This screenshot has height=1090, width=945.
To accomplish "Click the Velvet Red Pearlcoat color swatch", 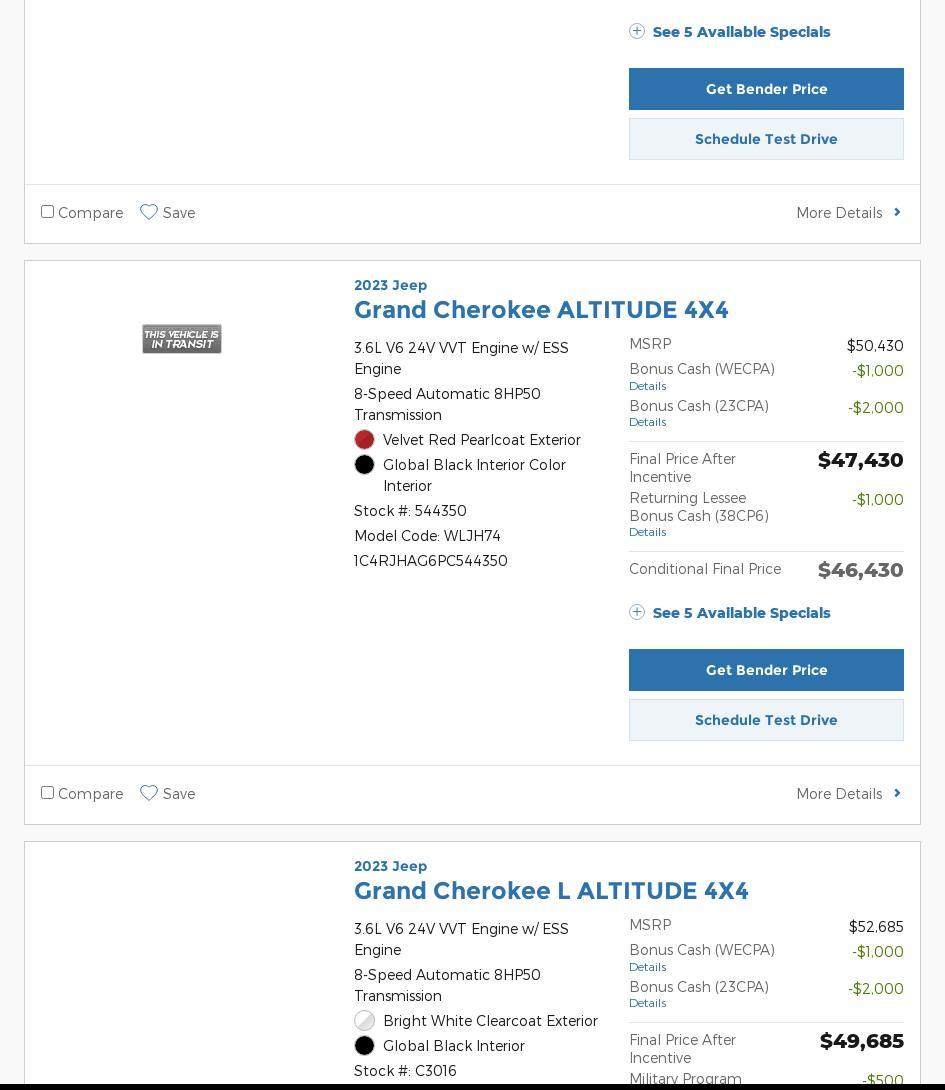I will click(x=364, y=440).
